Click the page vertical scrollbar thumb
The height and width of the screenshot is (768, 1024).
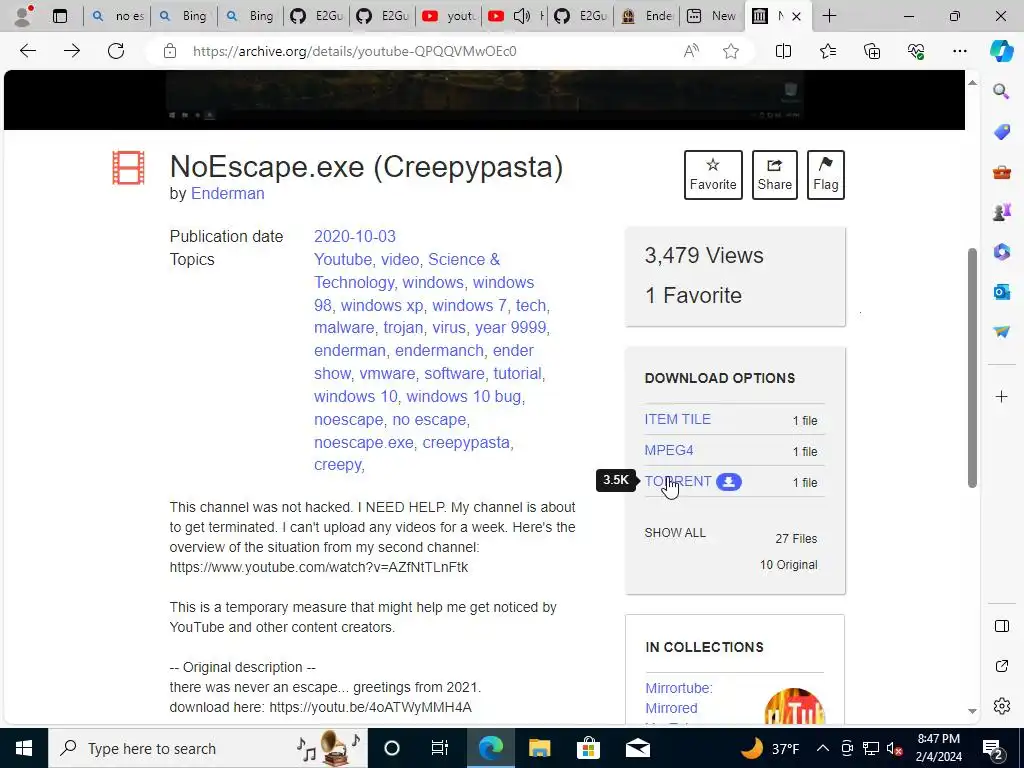[972, 368]
